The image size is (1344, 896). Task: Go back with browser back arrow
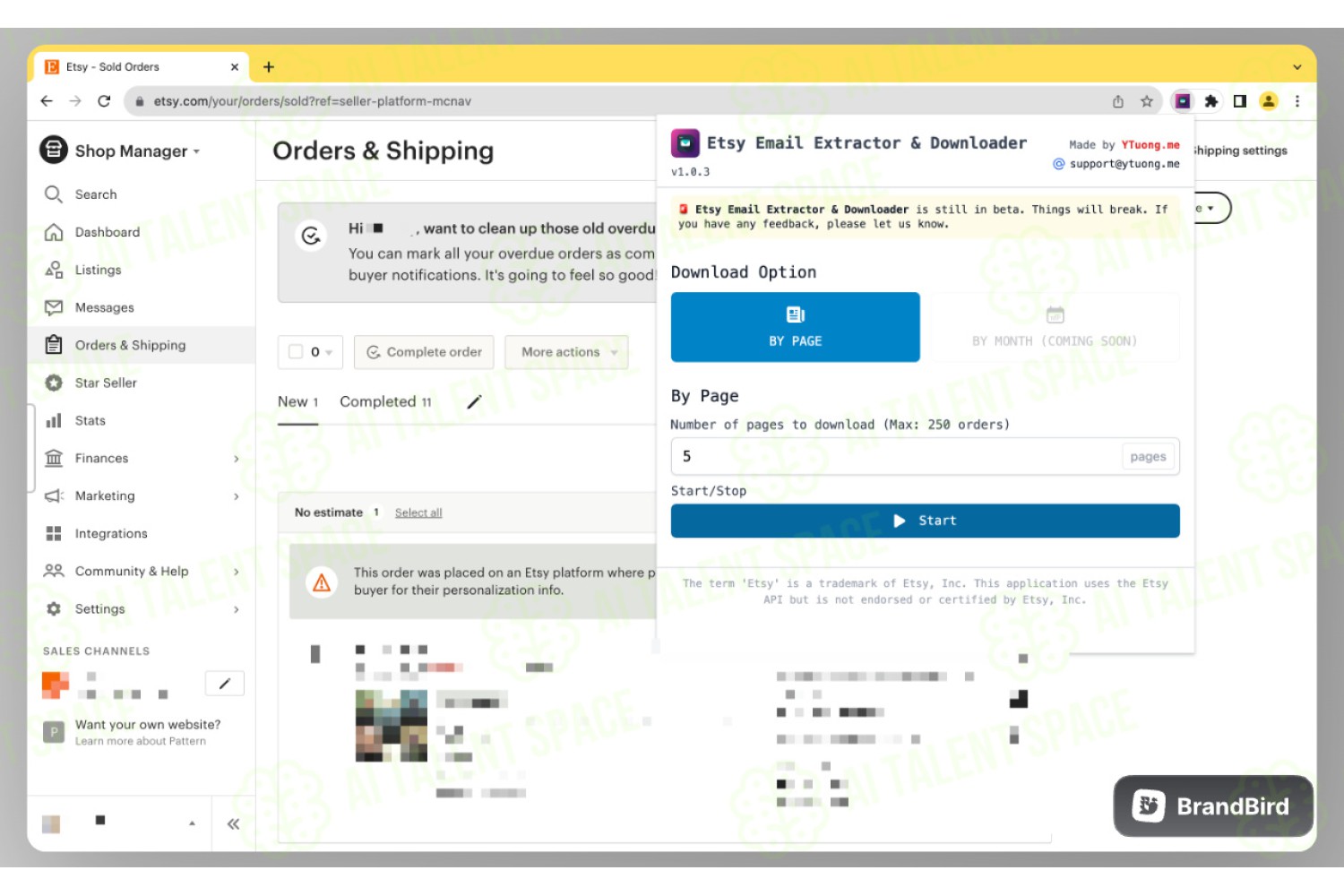pyautogui.click(x=47, y=101)
